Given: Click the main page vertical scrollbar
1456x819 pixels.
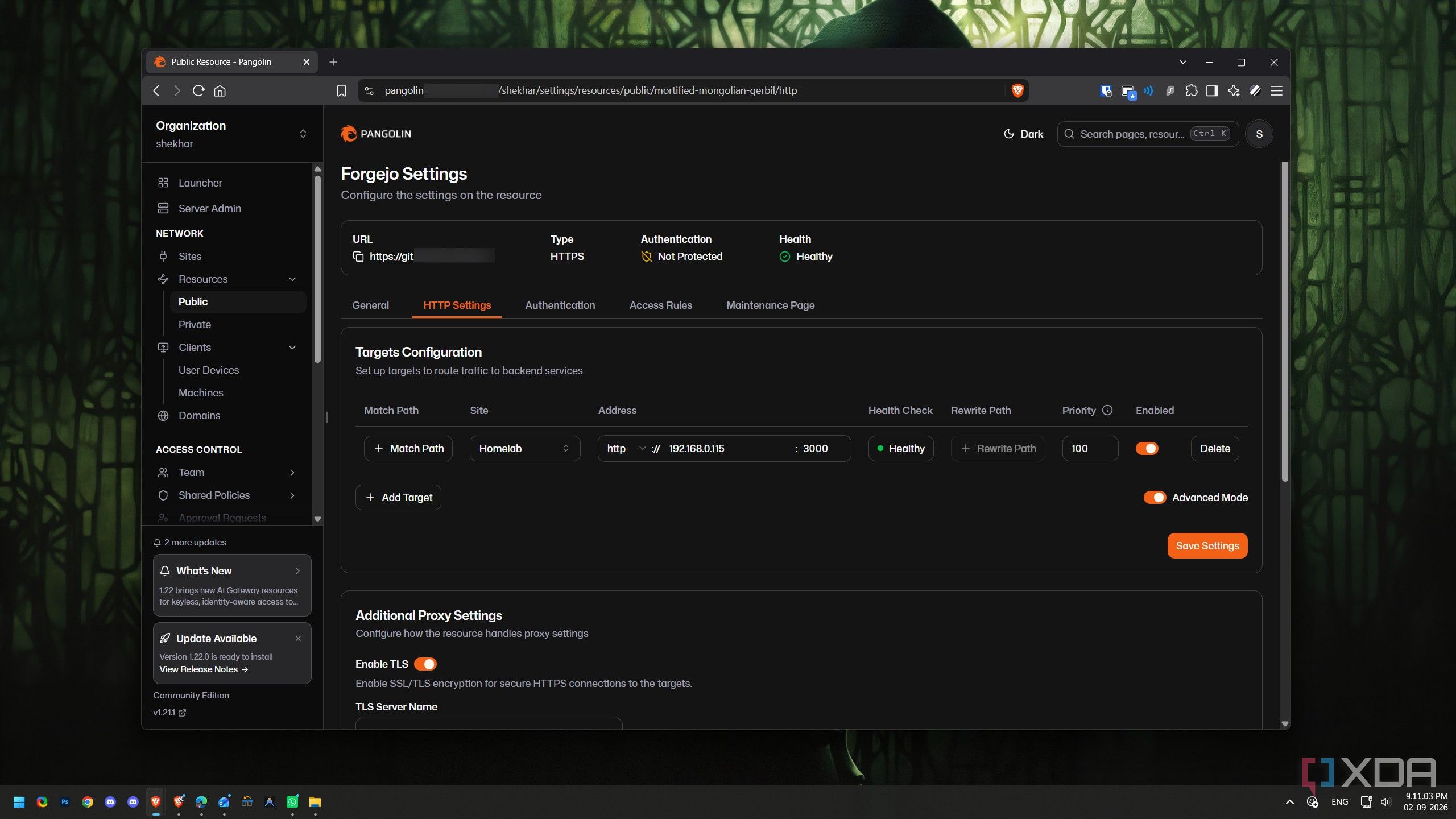Looking at the screenshot, I should pyautogui.click(x=1285, y=322).
